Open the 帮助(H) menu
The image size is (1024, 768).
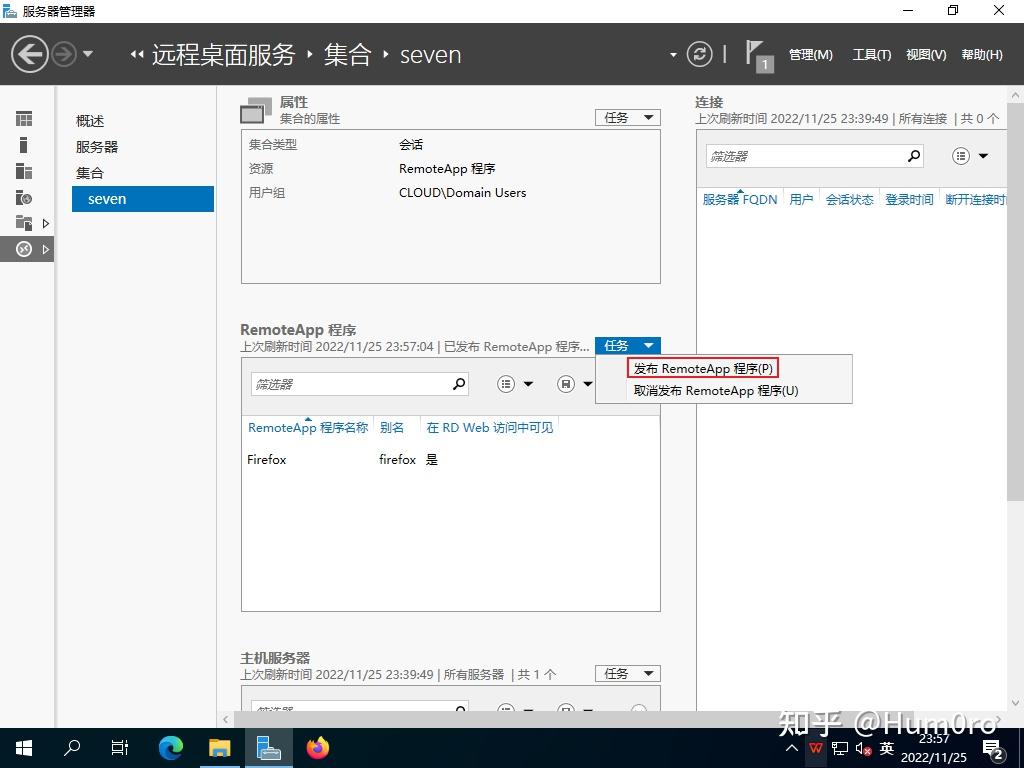point(982,55)
